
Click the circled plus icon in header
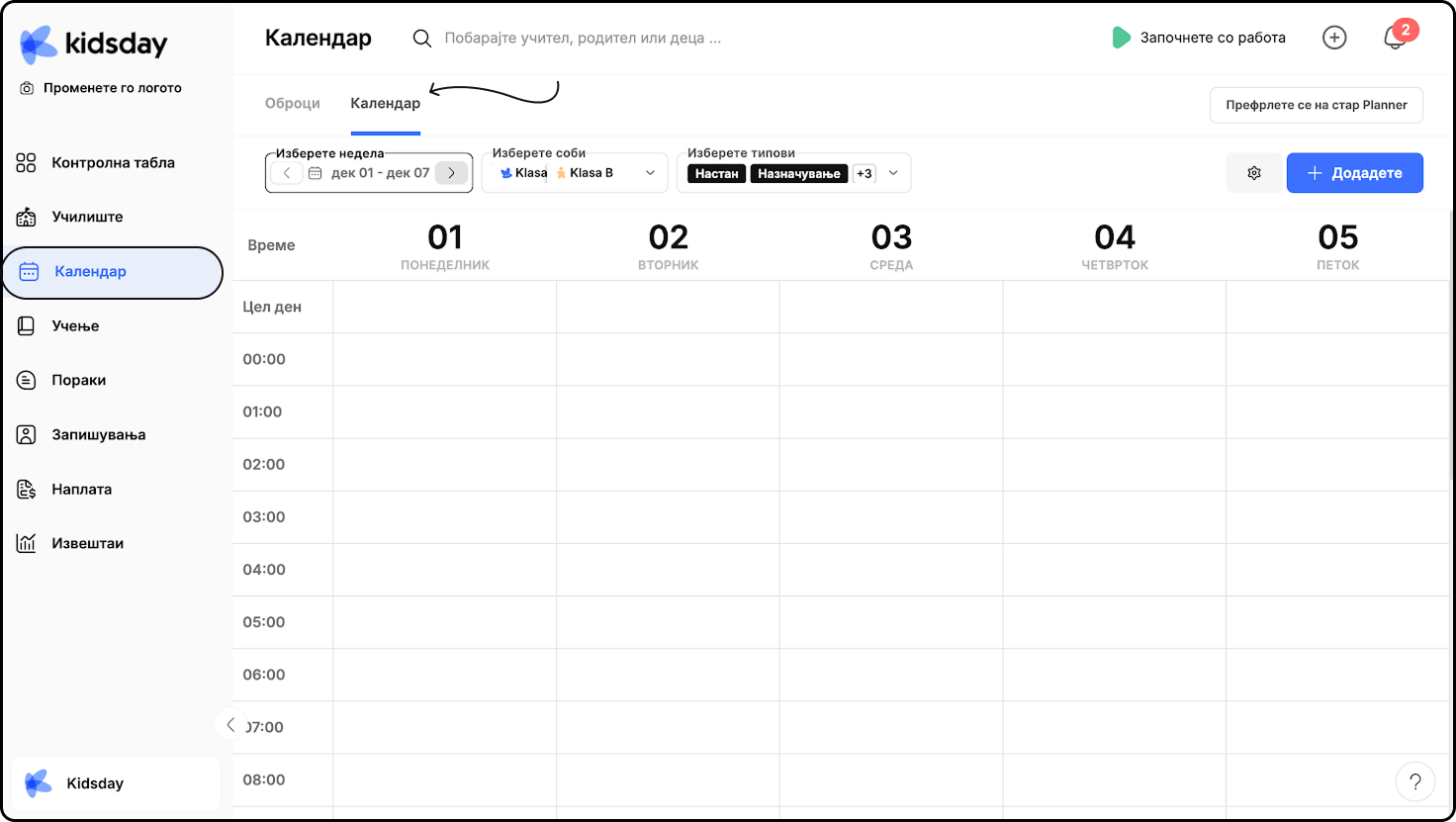(1334, 38)
